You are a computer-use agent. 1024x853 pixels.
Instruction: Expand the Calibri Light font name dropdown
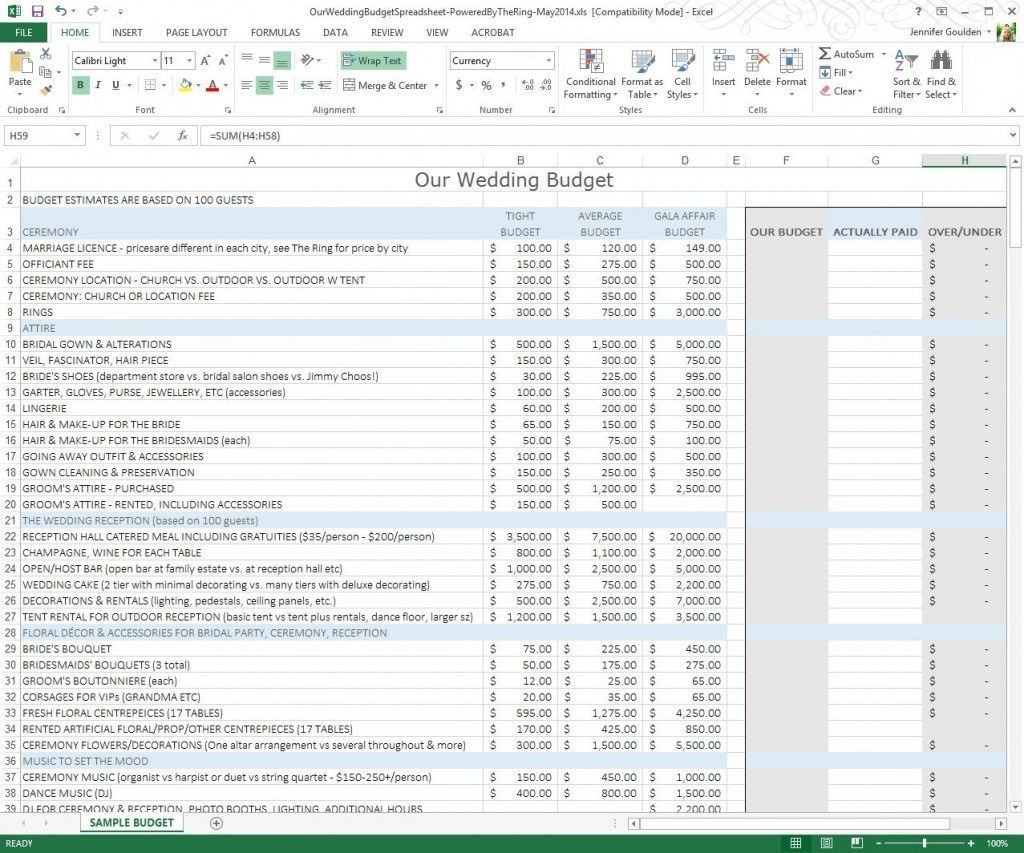coord(154,61)
